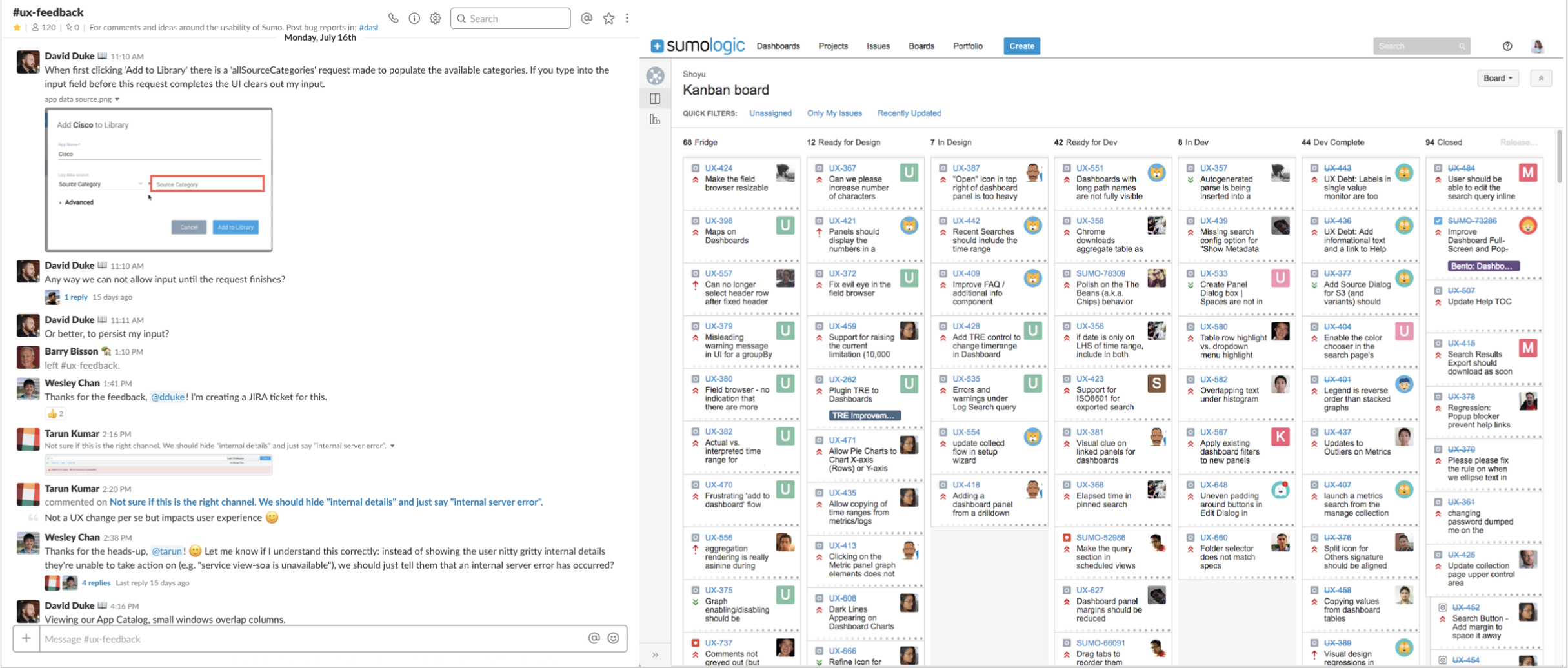Open the user profile avatar in Jira header

[1538, 46]
